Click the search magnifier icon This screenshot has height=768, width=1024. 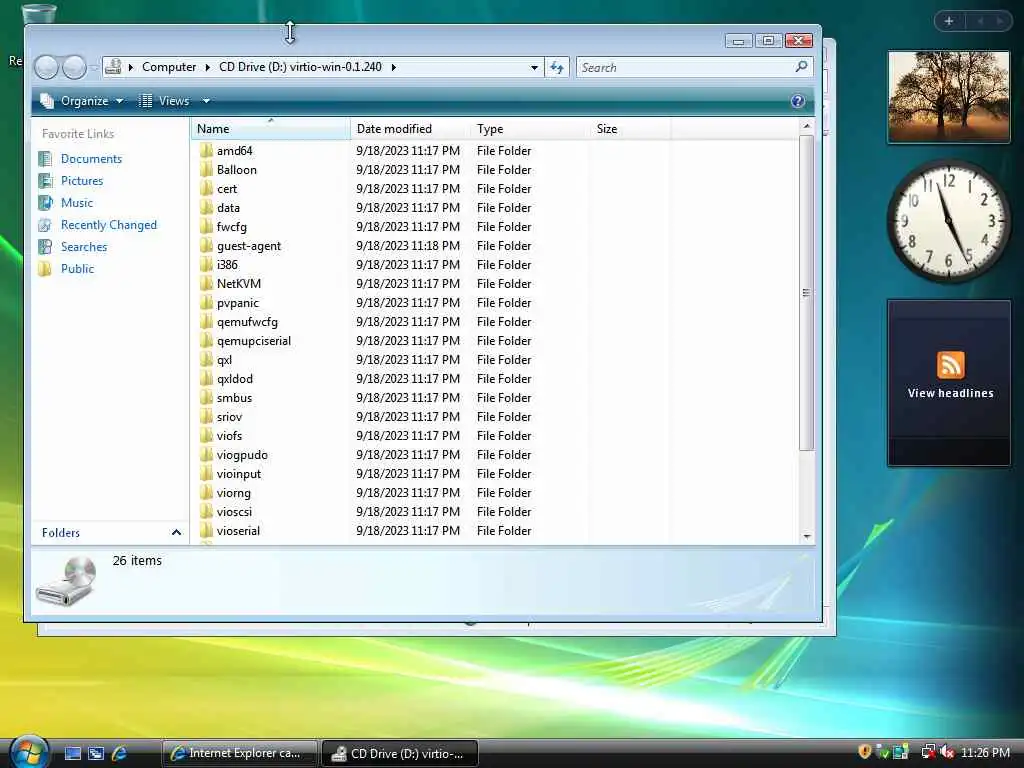click(x=801, y=67)
